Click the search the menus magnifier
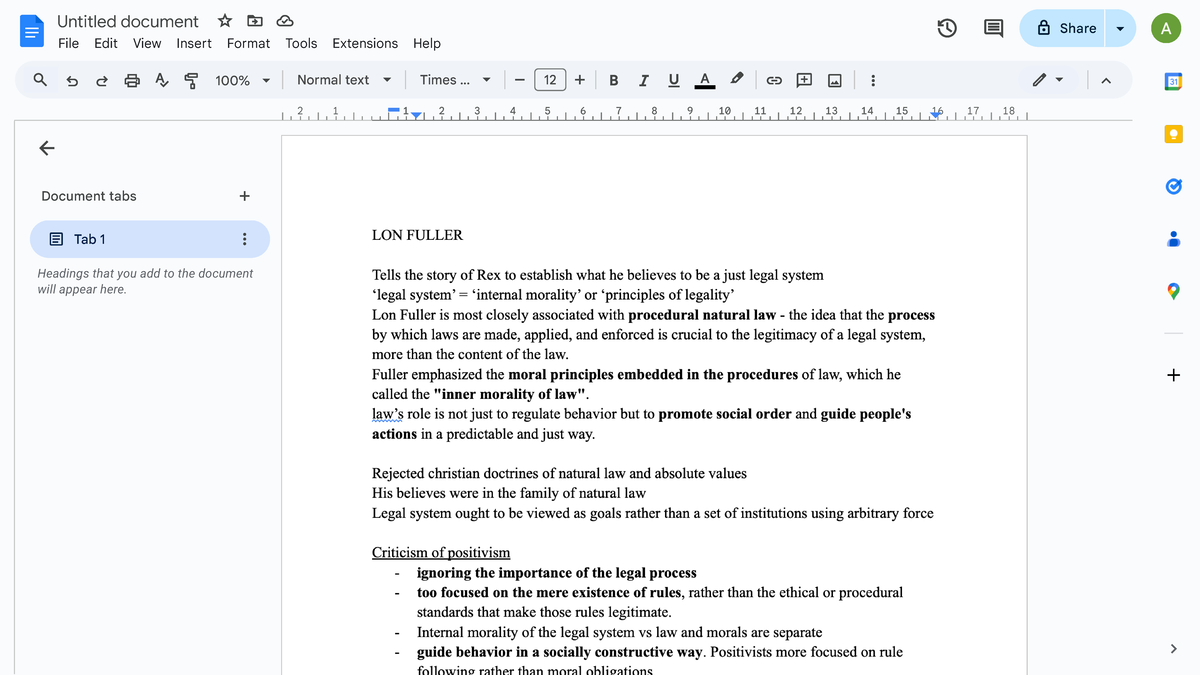Screen dimensions: 1200x675 40,80
